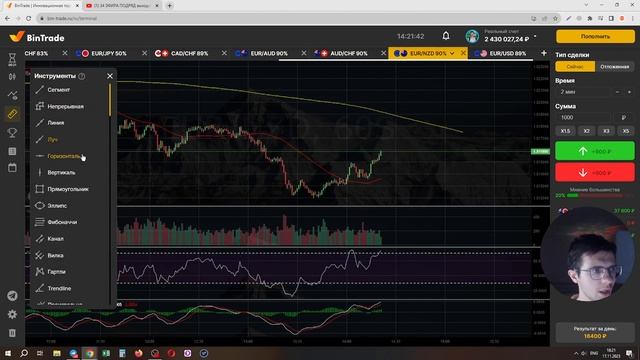
Task: Open the notifications bell
Action: [x=446, y=36]
